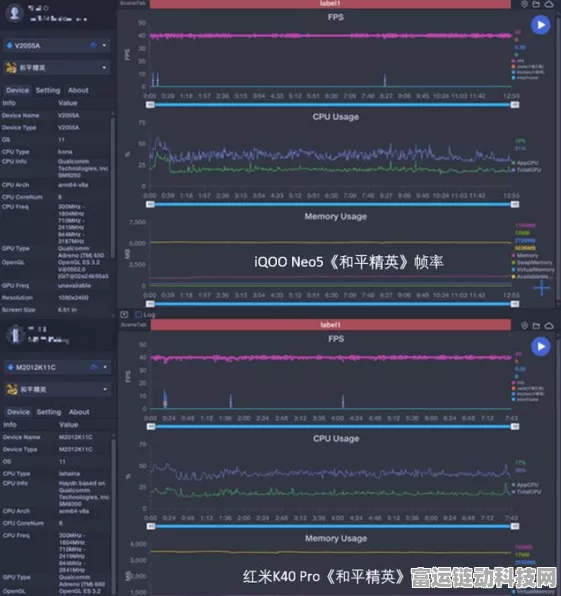Toggle VirtualMemory legend in top Memory chart
Image resolution: width=561 pixels, height=596 pixels.
pos(533,269)
